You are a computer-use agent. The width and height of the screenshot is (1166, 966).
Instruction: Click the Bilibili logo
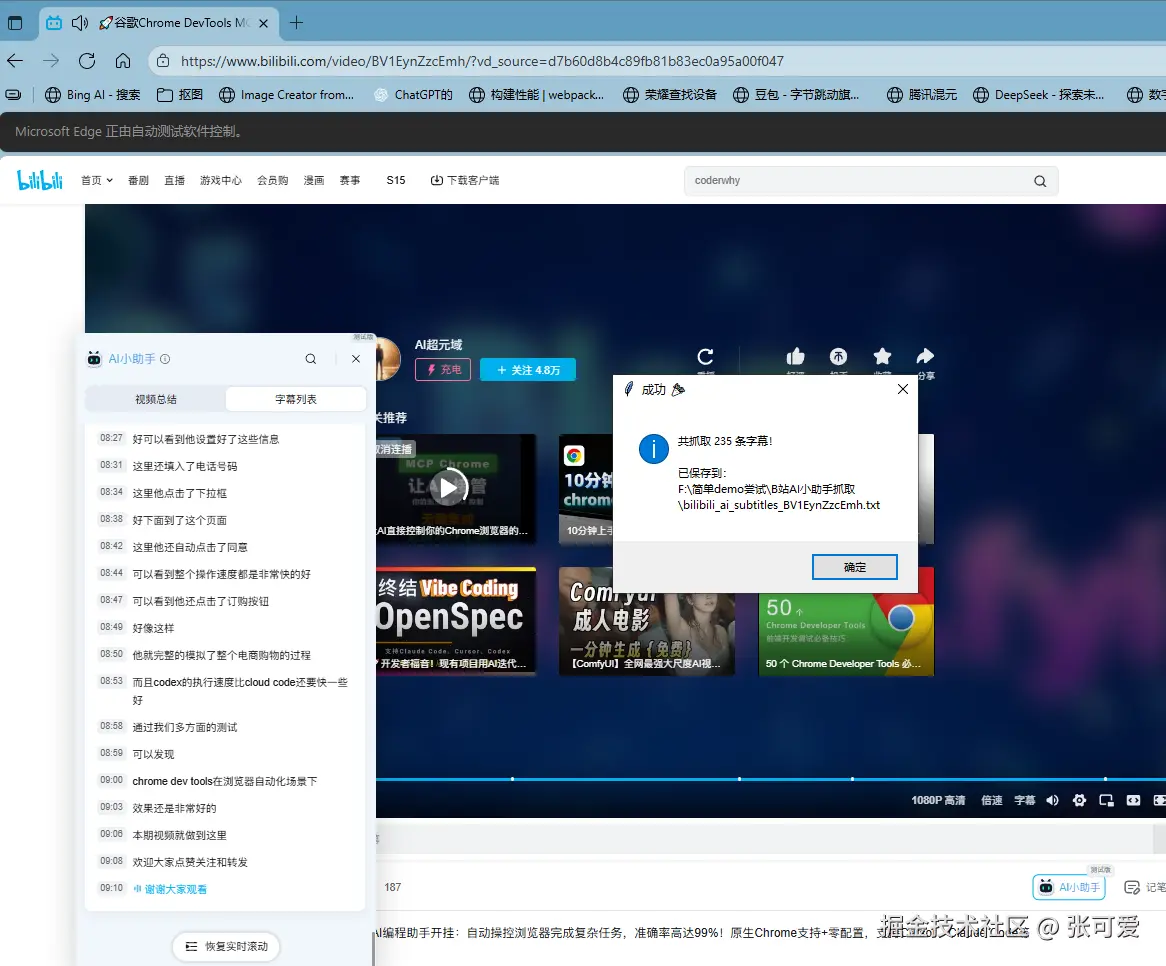coord(39,180)
